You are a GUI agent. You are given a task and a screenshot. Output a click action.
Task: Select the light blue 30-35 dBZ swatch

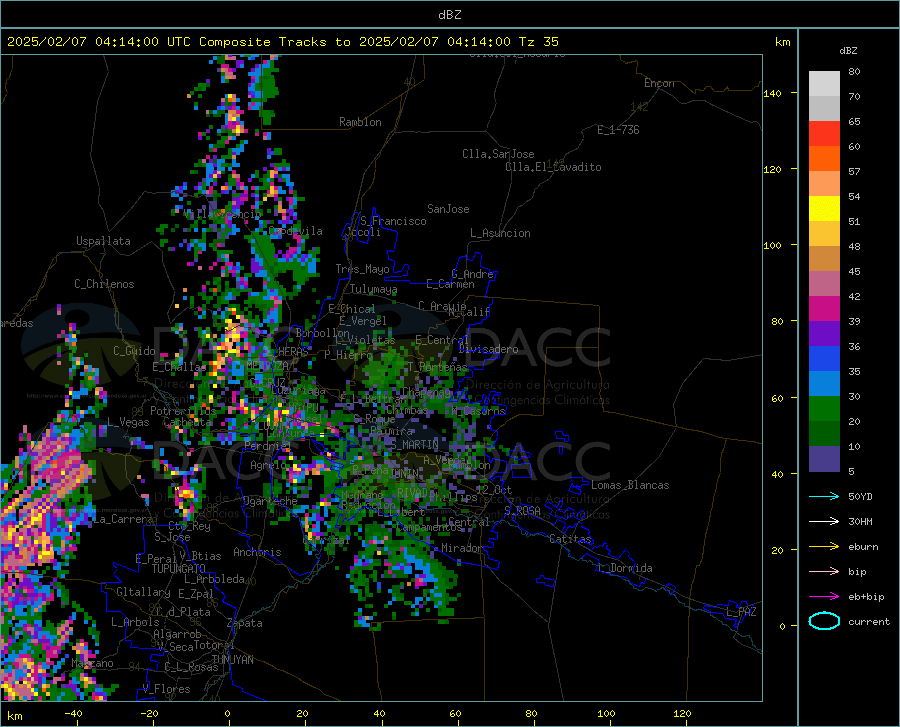point(824,384)
